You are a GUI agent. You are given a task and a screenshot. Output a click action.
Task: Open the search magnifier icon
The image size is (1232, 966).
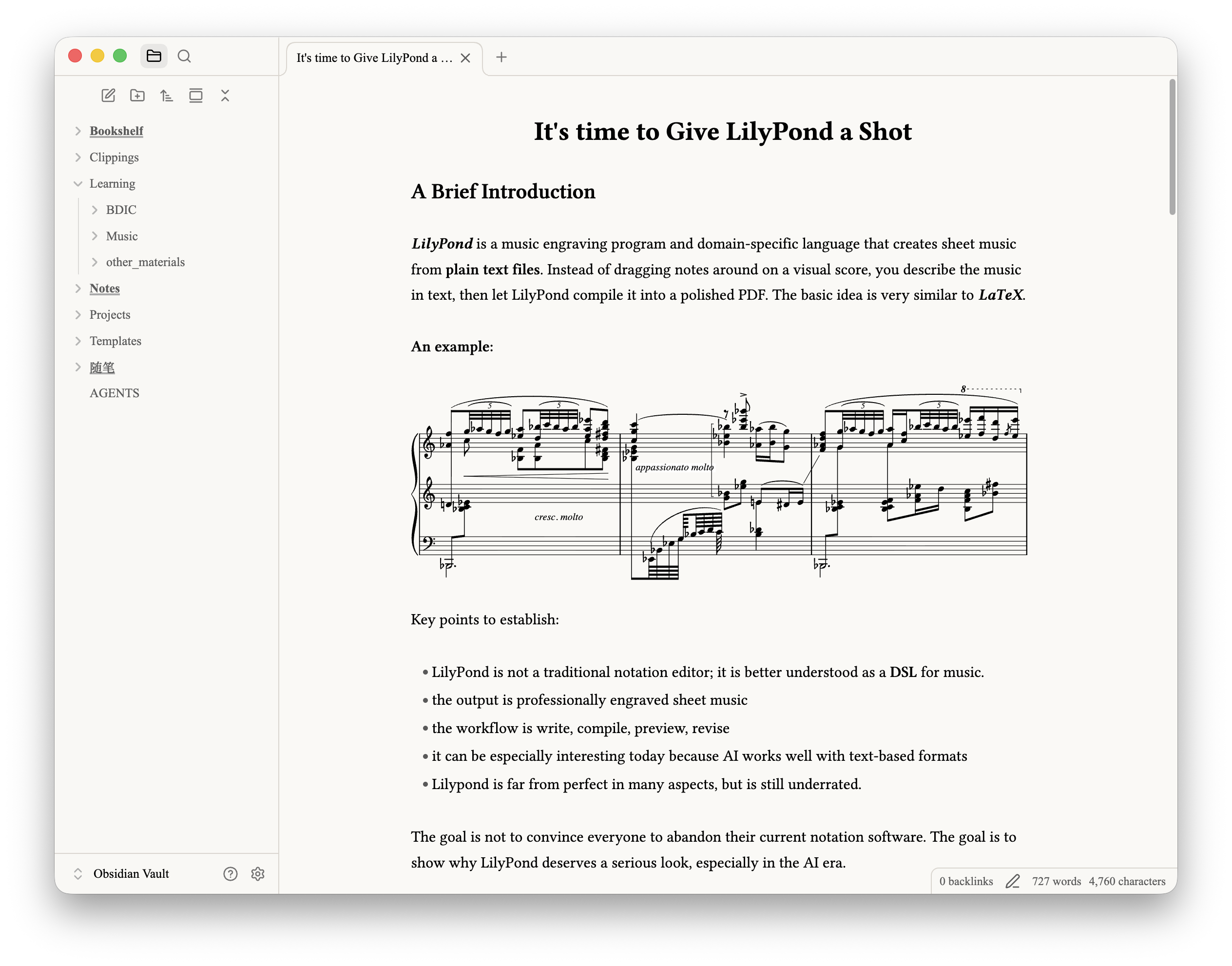[184, 56]
